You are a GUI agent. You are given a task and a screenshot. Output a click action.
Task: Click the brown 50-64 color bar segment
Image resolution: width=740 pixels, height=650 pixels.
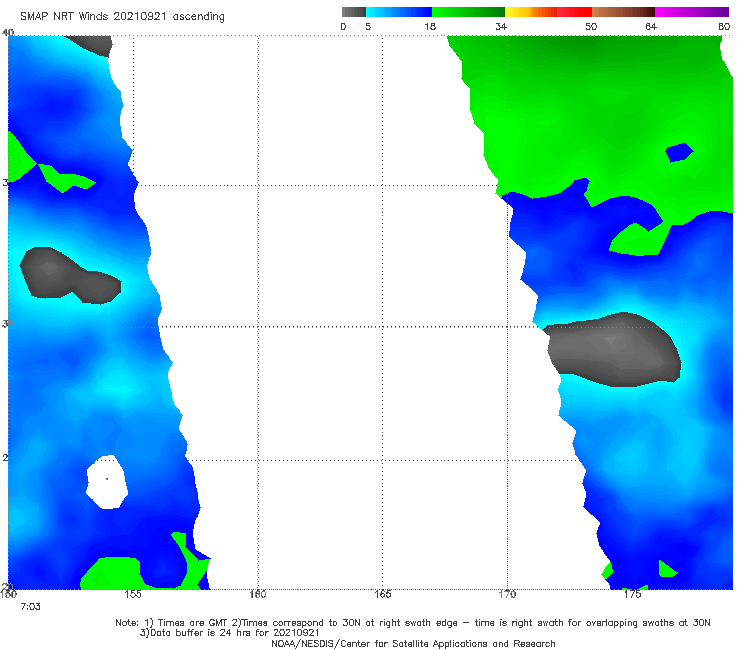(623, 12)
